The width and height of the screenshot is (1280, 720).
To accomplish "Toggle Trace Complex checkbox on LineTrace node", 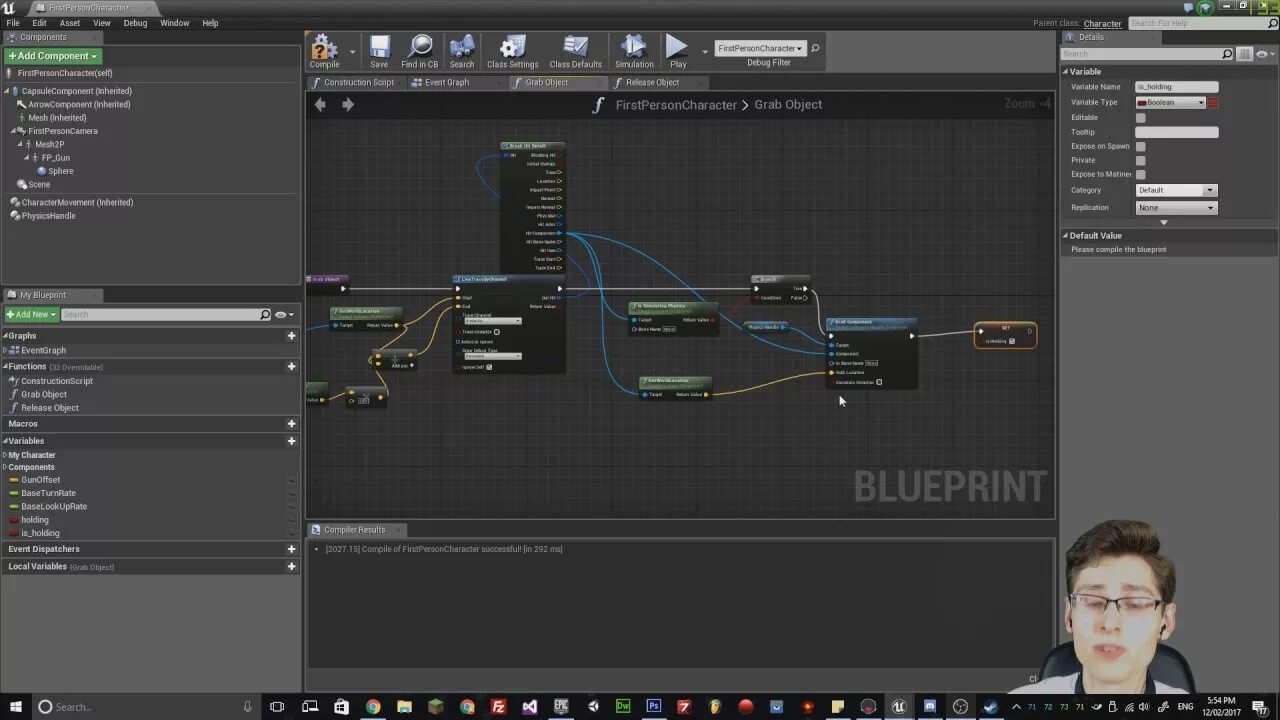I will [x=496, y=332].
